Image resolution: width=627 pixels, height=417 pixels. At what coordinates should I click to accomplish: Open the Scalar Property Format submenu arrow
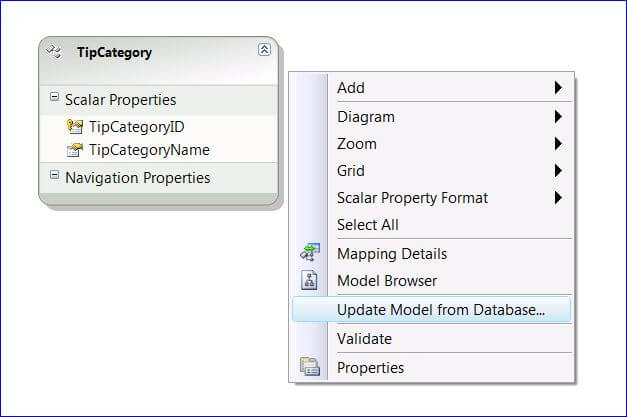click(558, 198)
